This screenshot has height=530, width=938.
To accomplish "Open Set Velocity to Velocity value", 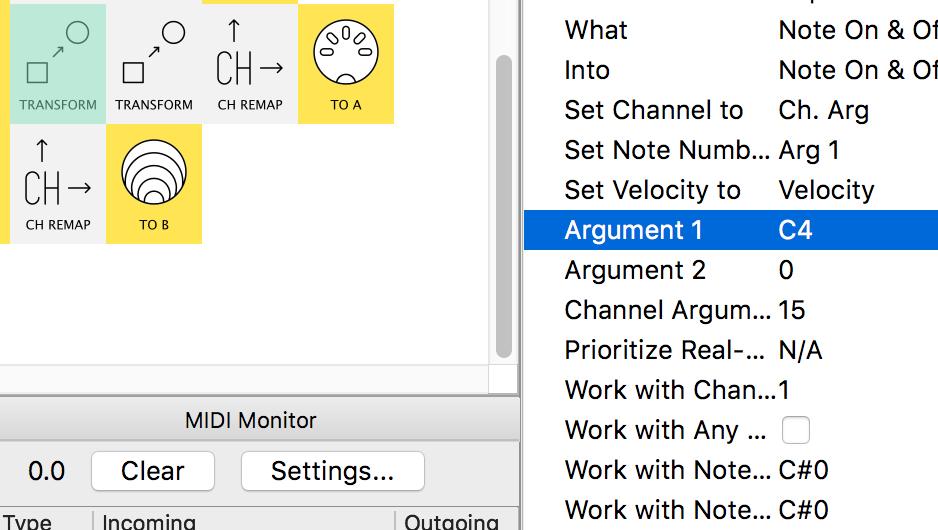I will point(826,190).
